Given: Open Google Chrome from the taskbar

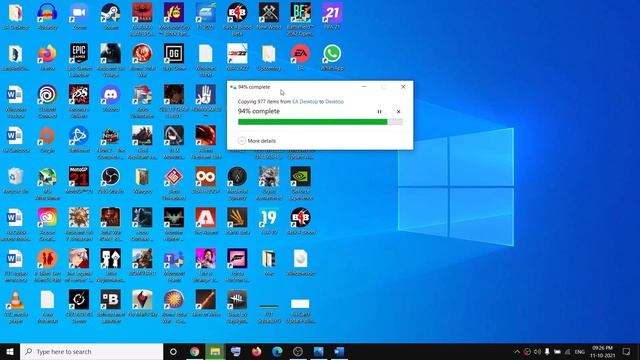Looking at the screenshot, I should [x=194, y=351].
